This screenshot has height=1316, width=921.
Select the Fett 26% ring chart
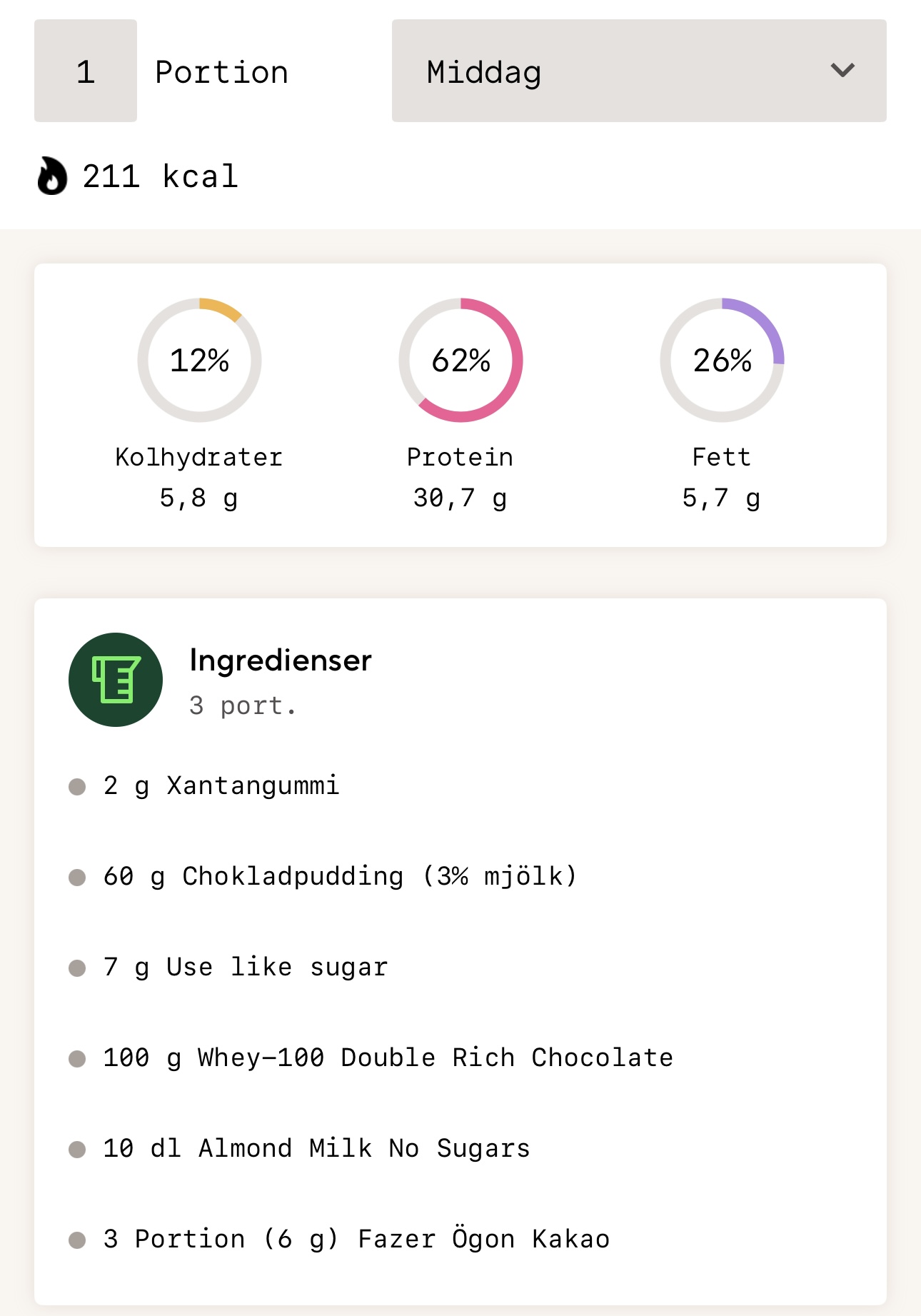pyautogui.click(x=722, y=360)
